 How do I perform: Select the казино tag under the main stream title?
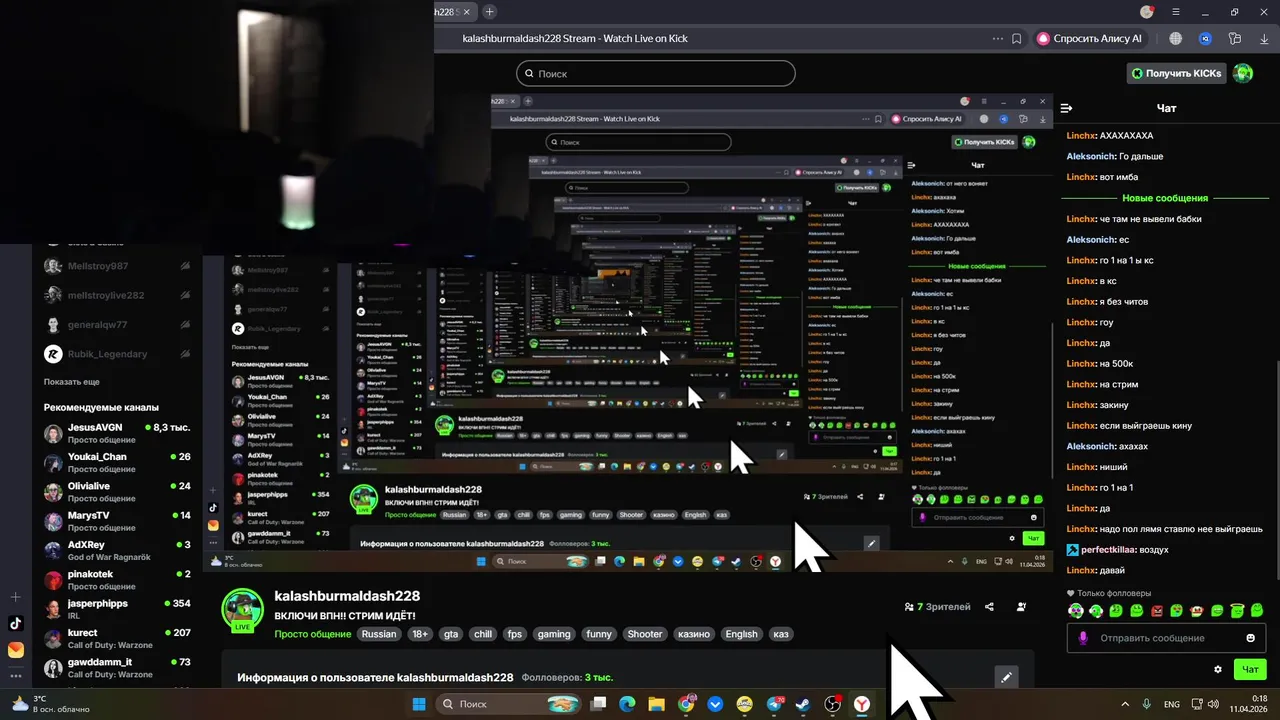[694, 634]
